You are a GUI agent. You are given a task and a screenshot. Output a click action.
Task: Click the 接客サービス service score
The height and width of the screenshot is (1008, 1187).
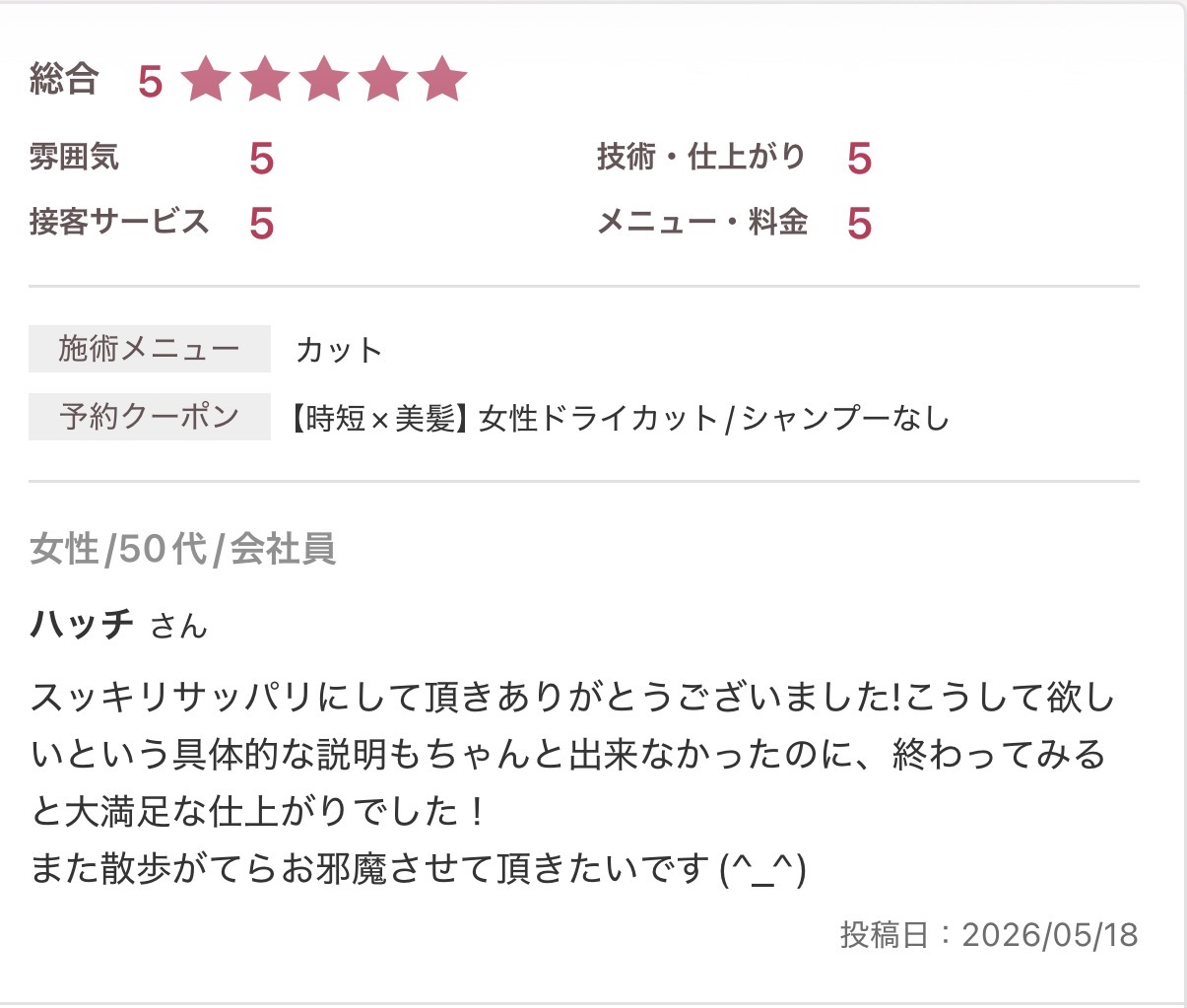point(261,224)
